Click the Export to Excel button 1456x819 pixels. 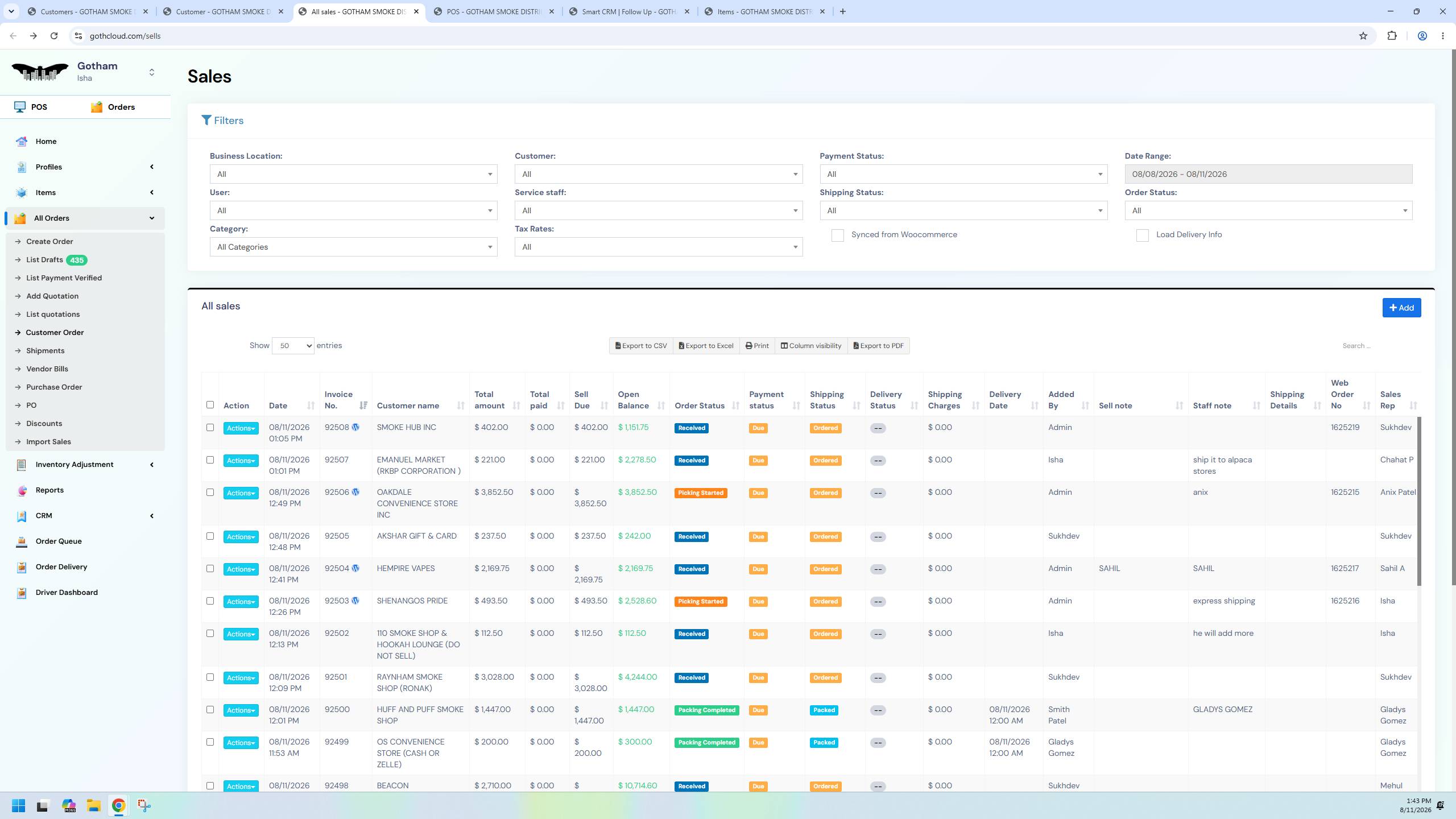coord(706,346)
